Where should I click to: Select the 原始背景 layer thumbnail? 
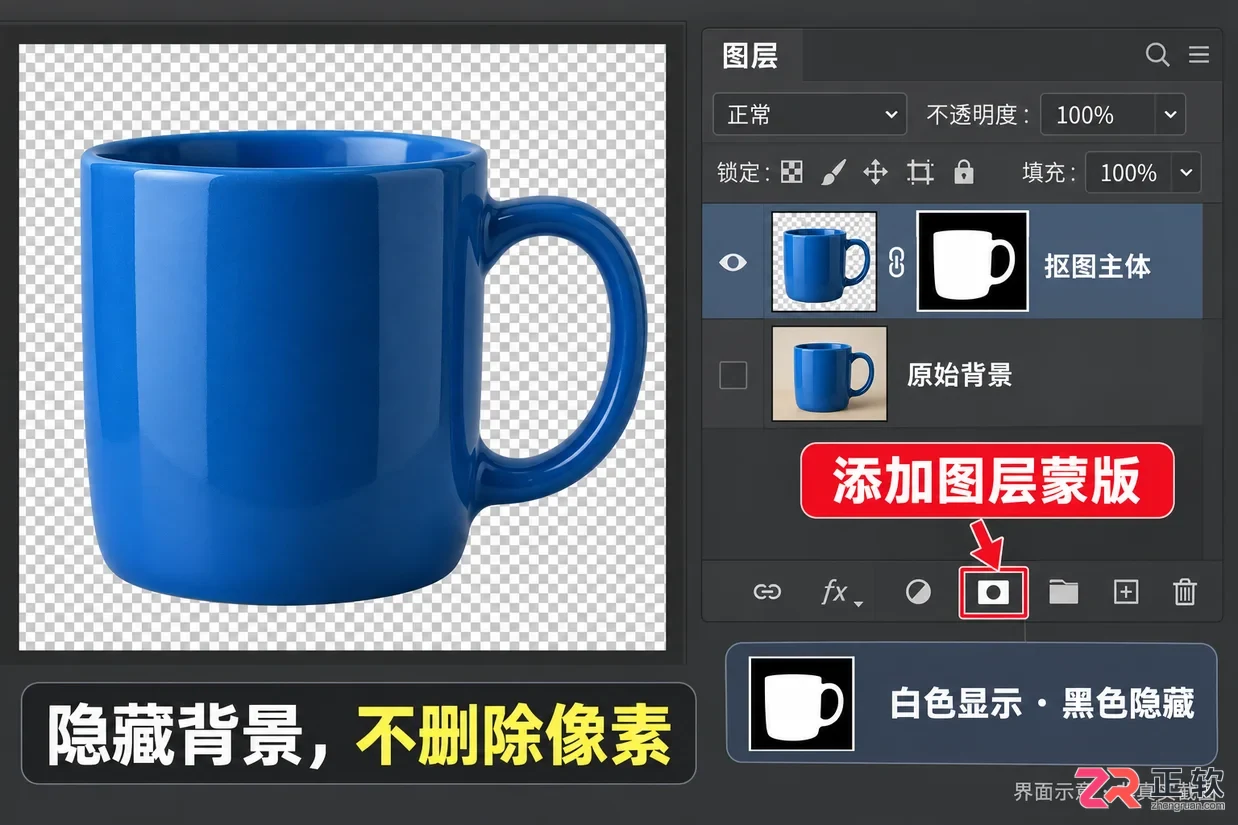pyautogui.click(x=829, y=374)
